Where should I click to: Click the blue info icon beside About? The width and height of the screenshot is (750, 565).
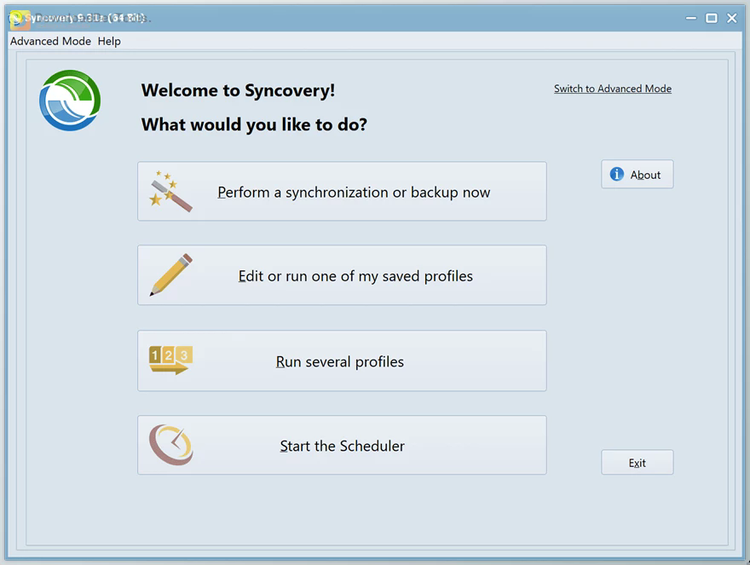pos(617,174)
